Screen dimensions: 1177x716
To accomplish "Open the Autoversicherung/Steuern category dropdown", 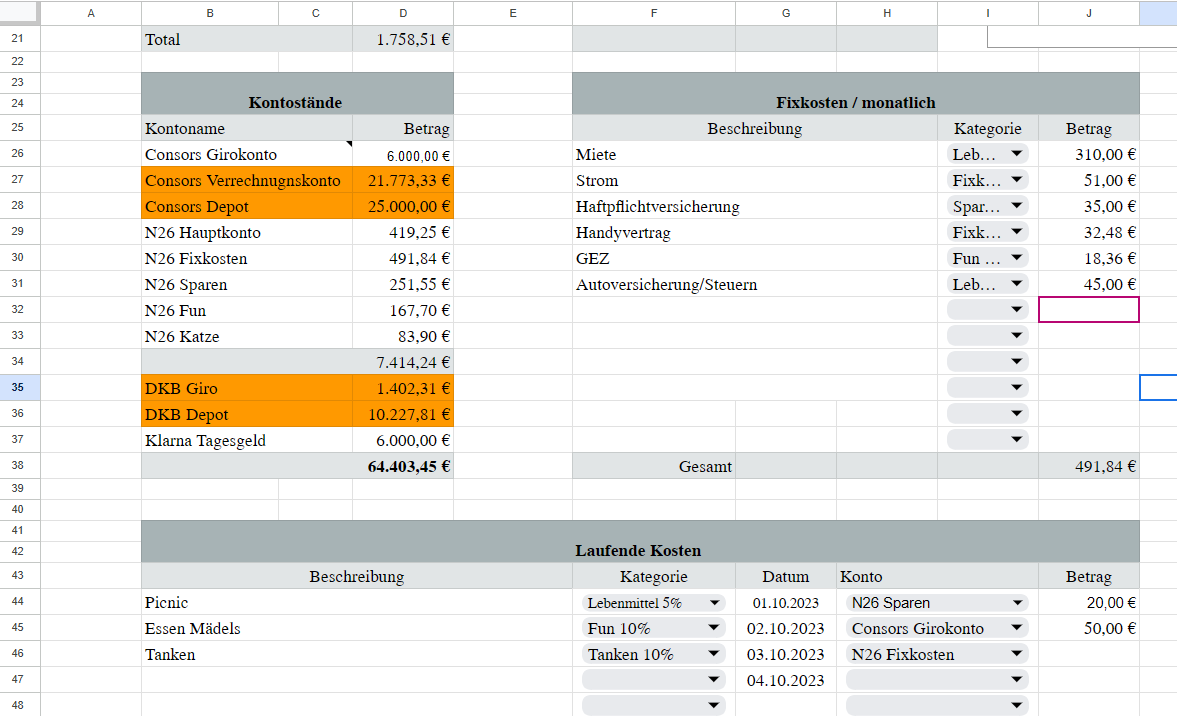I will coord(987,284).
